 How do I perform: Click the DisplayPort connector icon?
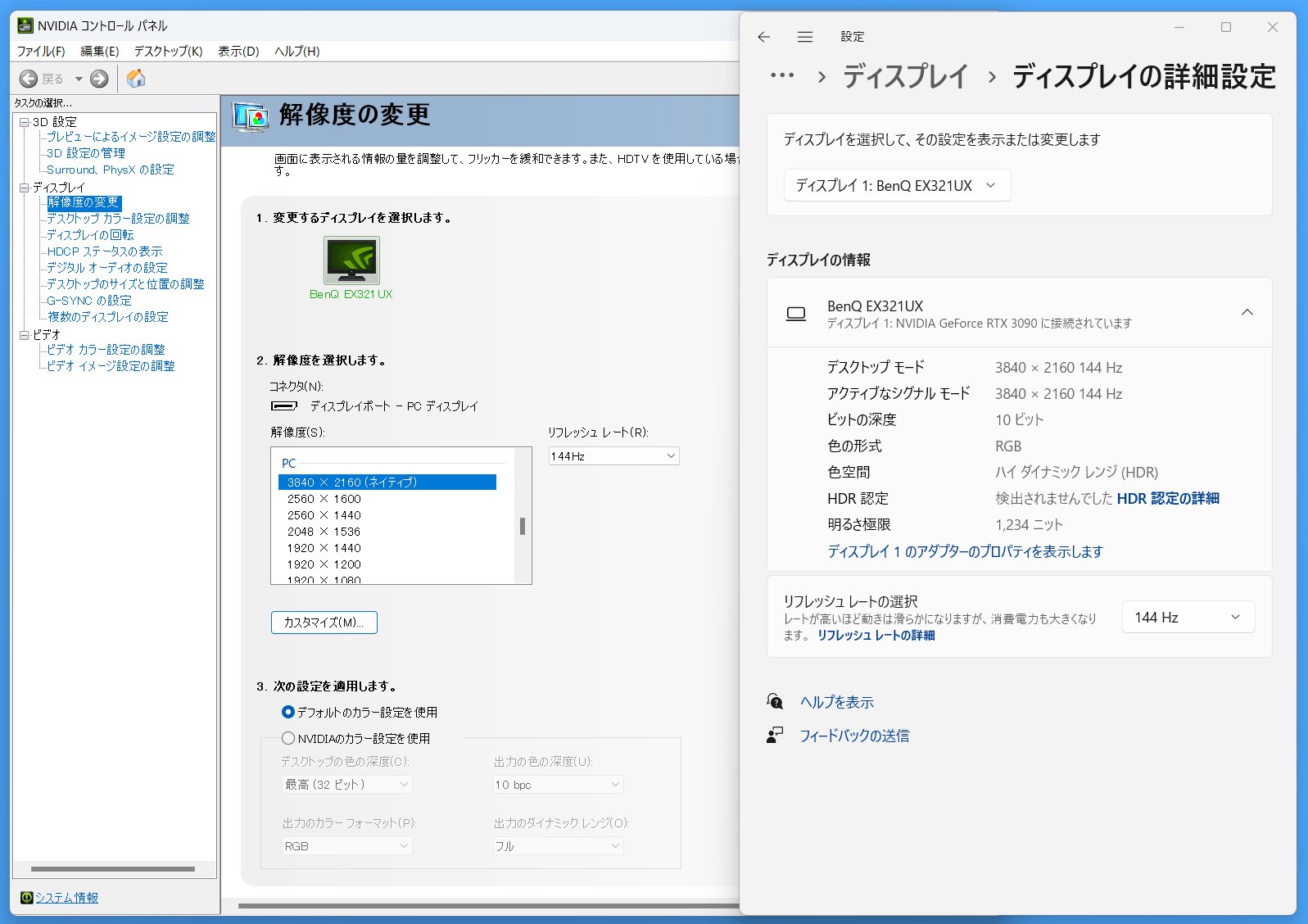pos(283,405)
